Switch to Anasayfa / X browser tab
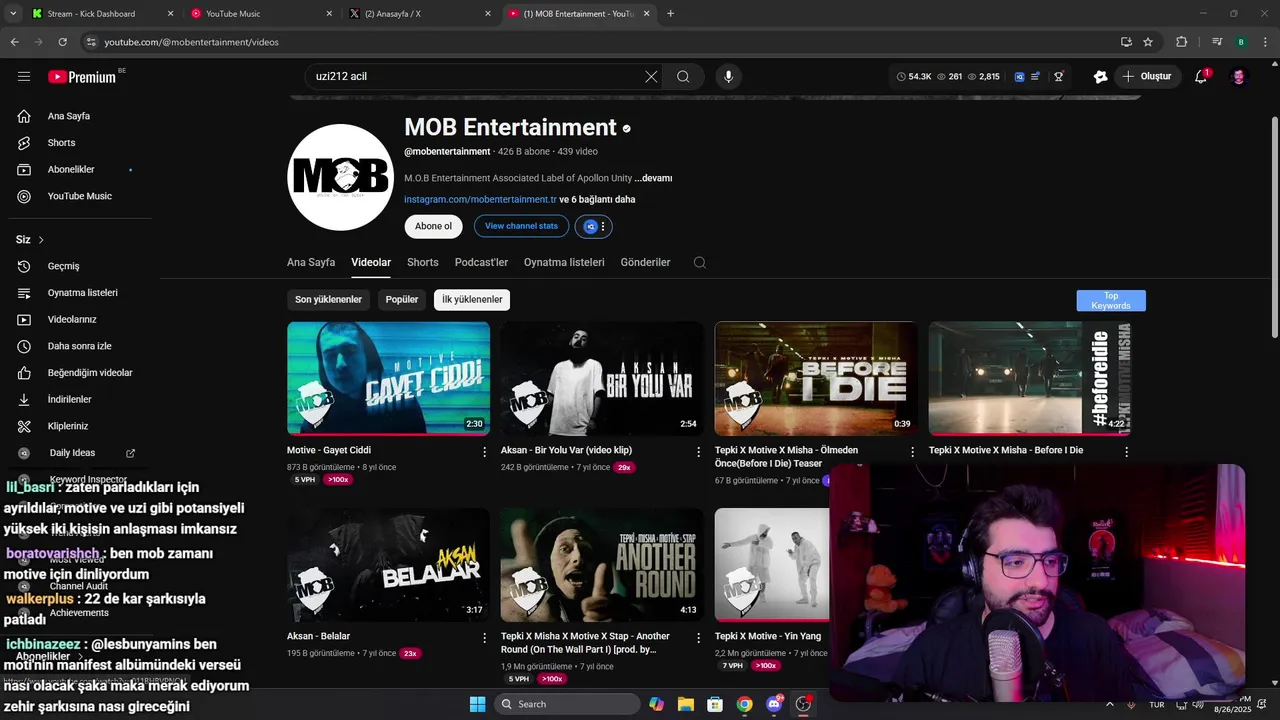 (420, 14)
